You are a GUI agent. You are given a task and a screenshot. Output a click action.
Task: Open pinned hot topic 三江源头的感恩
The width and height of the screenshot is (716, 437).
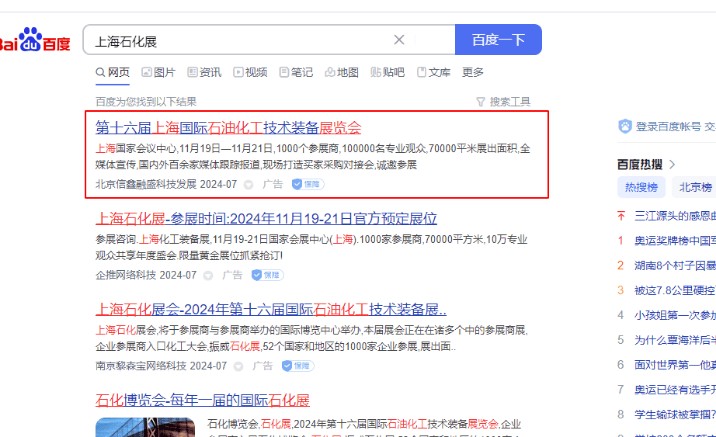675,216
